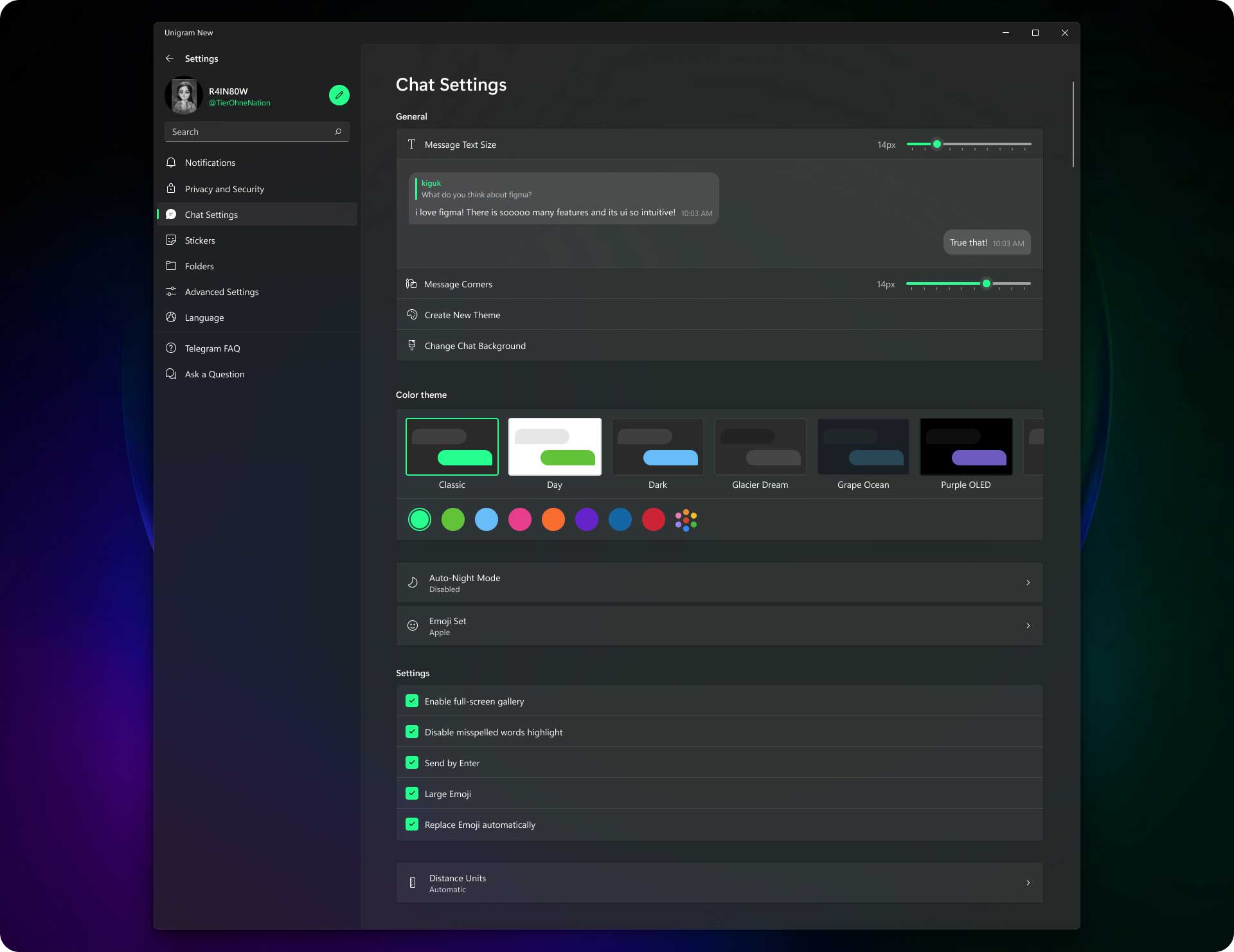Screen dimensions: 1234x952
Task: Toggle Enable full-screen gallery checkbox
Action: tap(412, 701)
